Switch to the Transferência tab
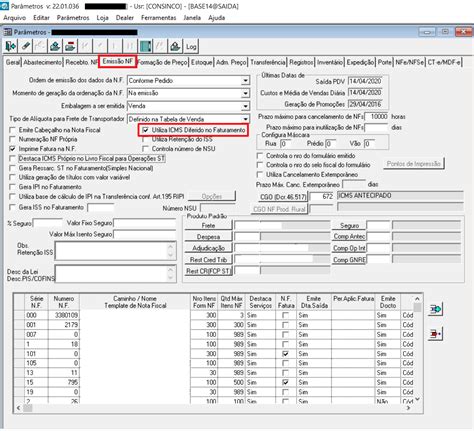Viewport: 474px width, 431px height. 268,62
